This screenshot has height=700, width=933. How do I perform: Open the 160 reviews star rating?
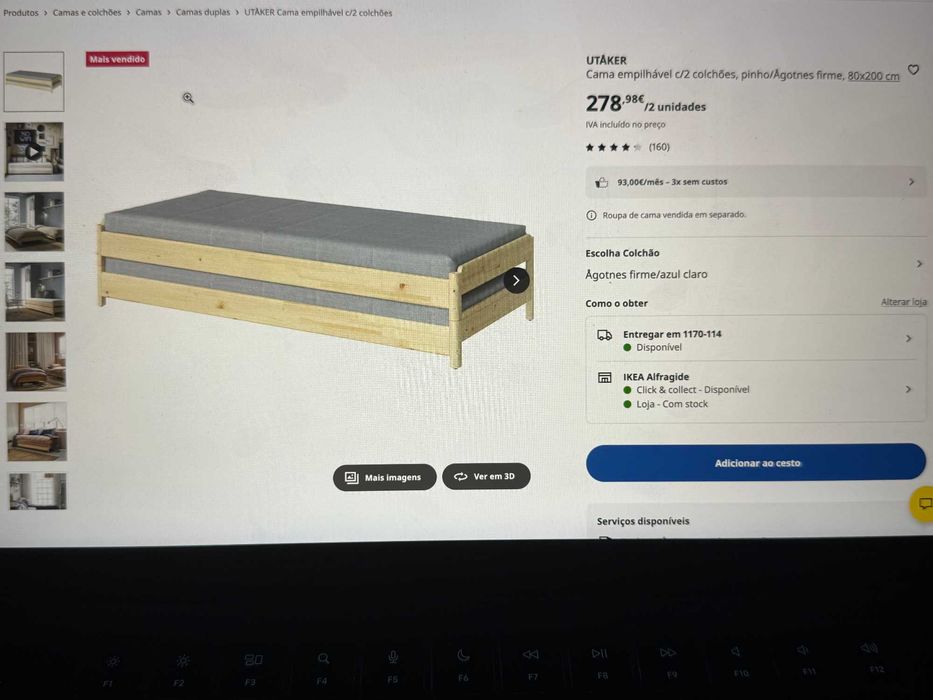pyautogui.click(x=628, y=147)
